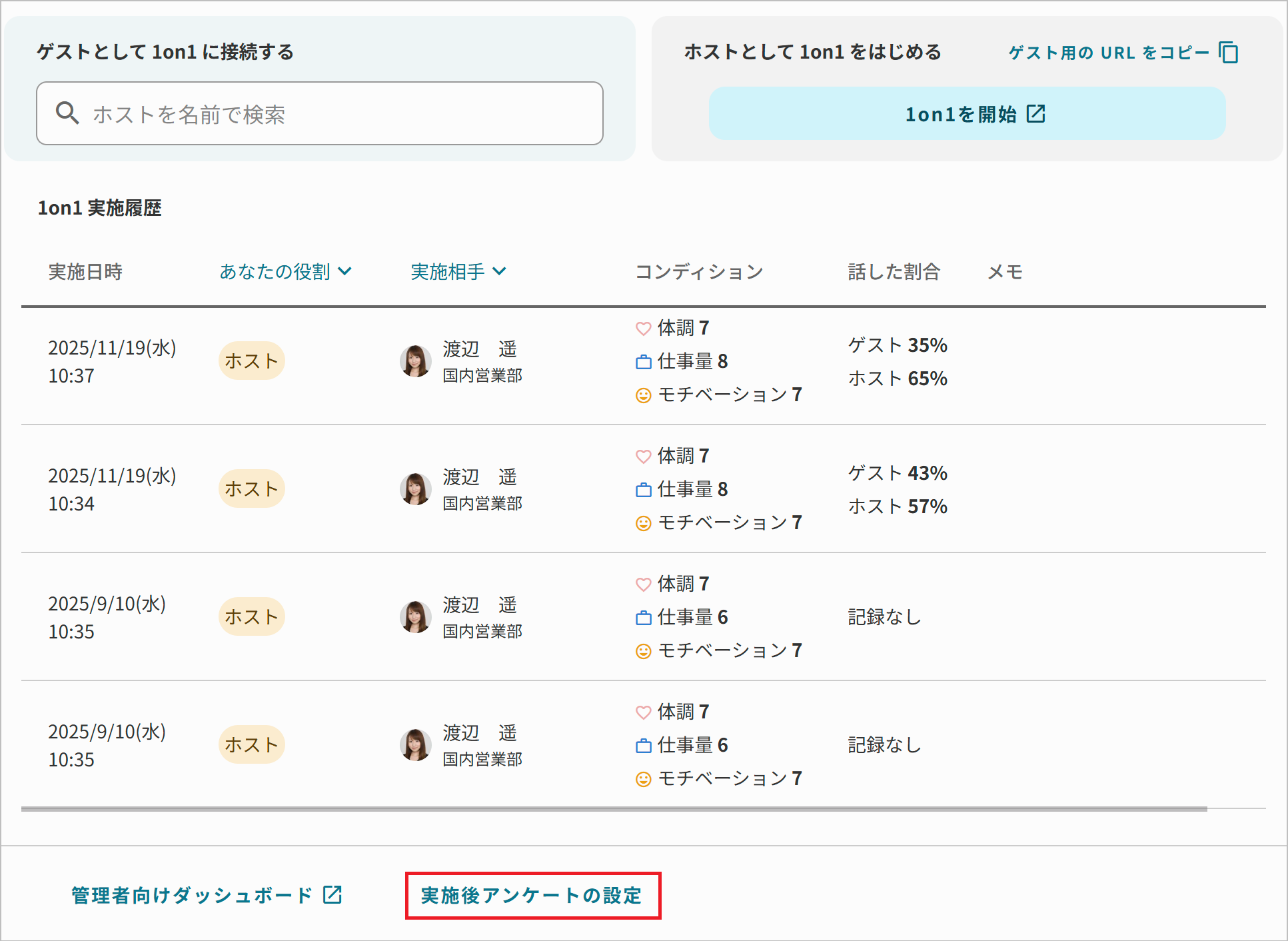Click the briefcase icon beside 仕事量 8 in the second row

(x=643, y=490)
